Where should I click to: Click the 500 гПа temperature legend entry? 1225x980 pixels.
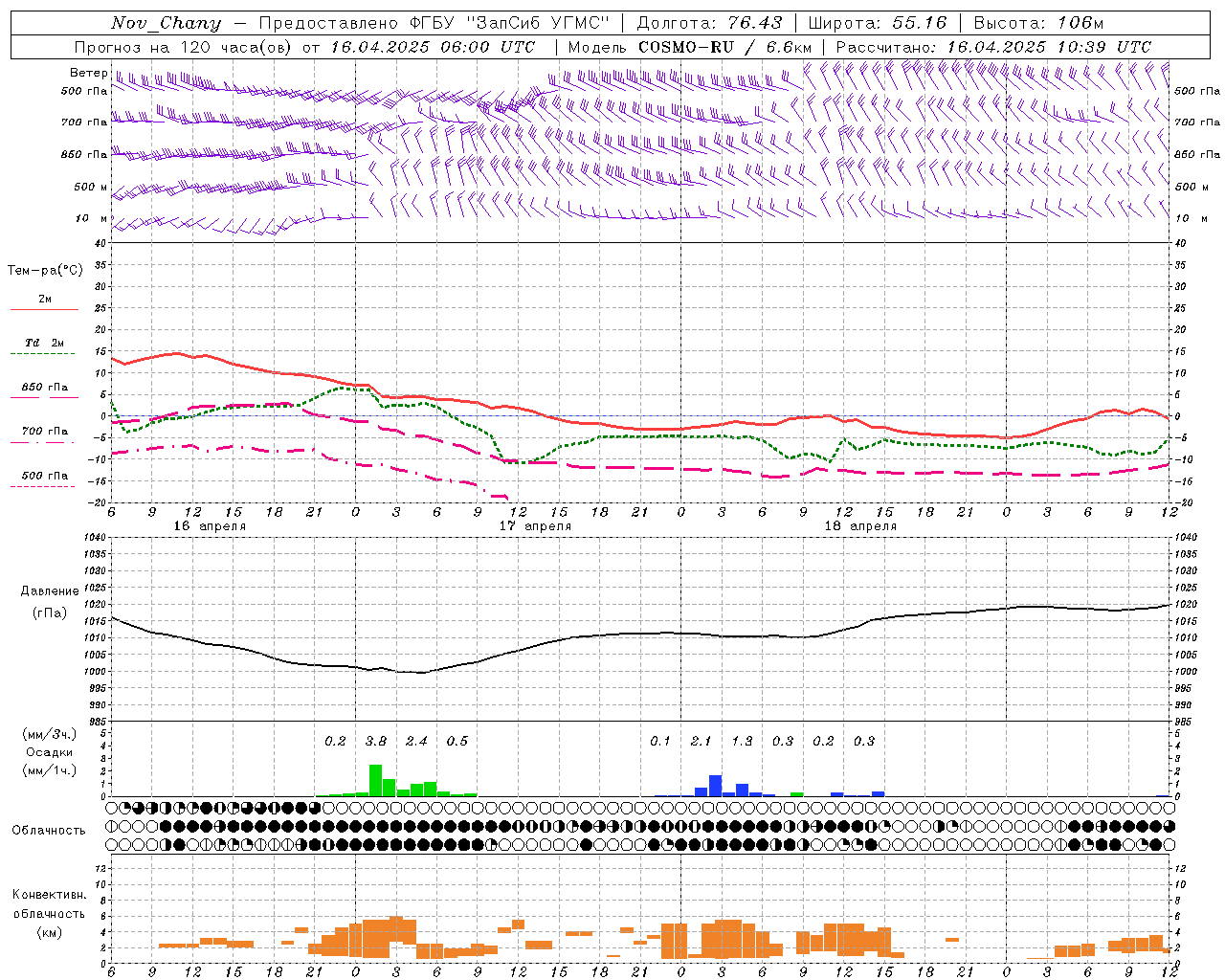[44, 476]
